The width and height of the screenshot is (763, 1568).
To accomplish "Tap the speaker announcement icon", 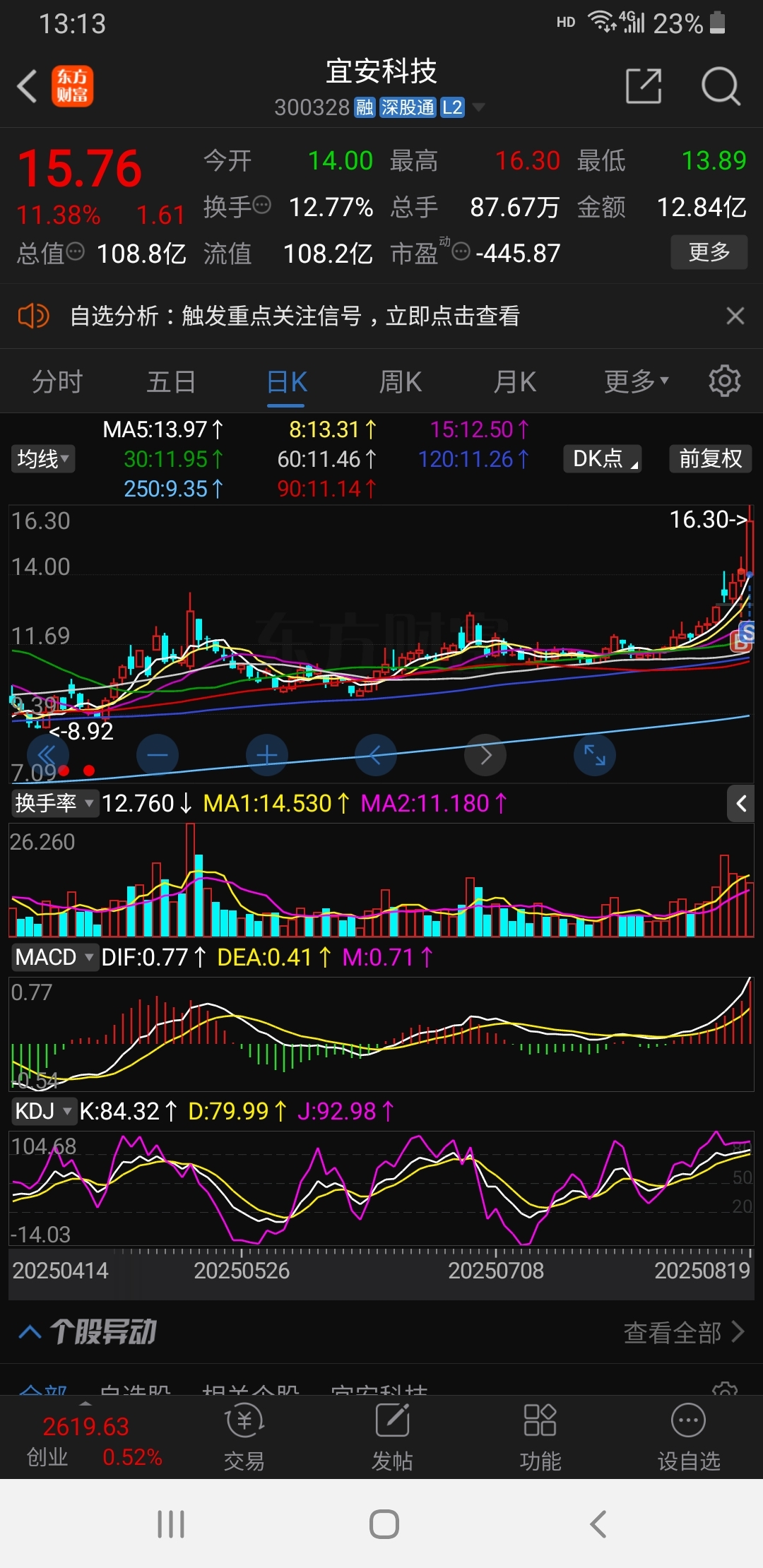I will (x=33, y=316).
